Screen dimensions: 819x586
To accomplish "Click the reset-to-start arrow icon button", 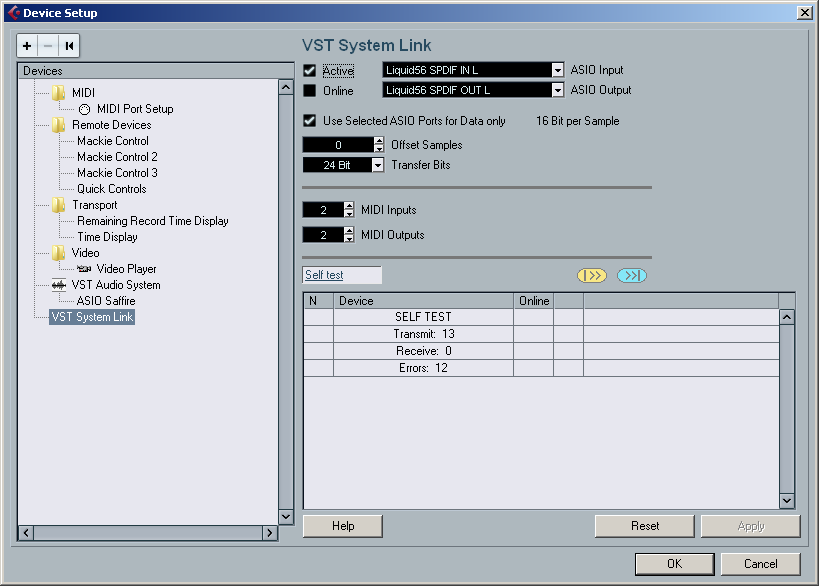I will (69, 46).
